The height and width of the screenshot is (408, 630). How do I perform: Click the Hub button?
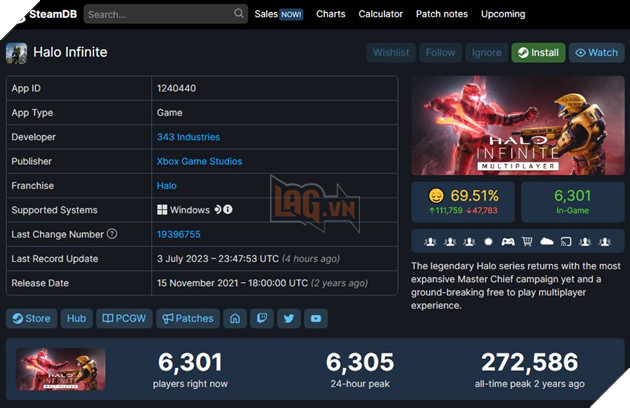pyautogui.click(x=76, y=318)
